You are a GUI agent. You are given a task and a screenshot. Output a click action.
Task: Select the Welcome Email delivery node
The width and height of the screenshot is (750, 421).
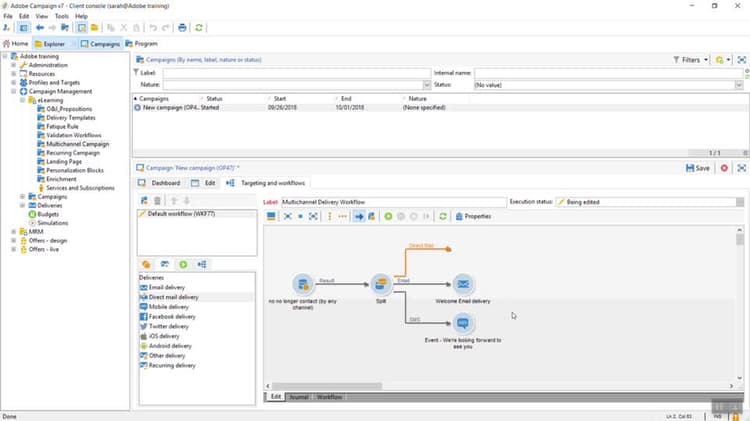[463, 284]
